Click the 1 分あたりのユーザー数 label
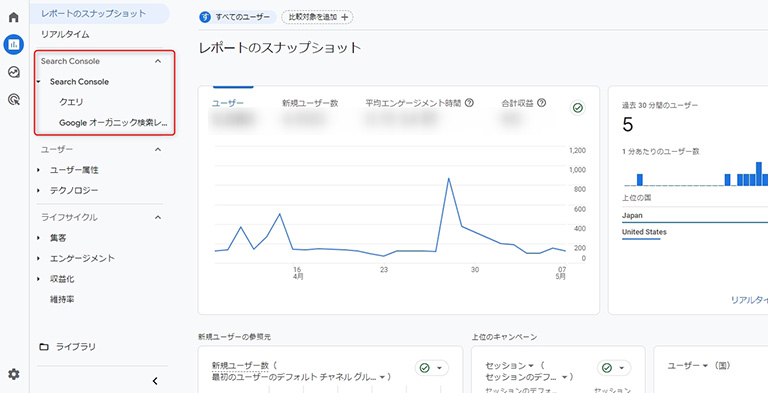The height and width of the screenshot is (393, 768). (x=661, y=151)
